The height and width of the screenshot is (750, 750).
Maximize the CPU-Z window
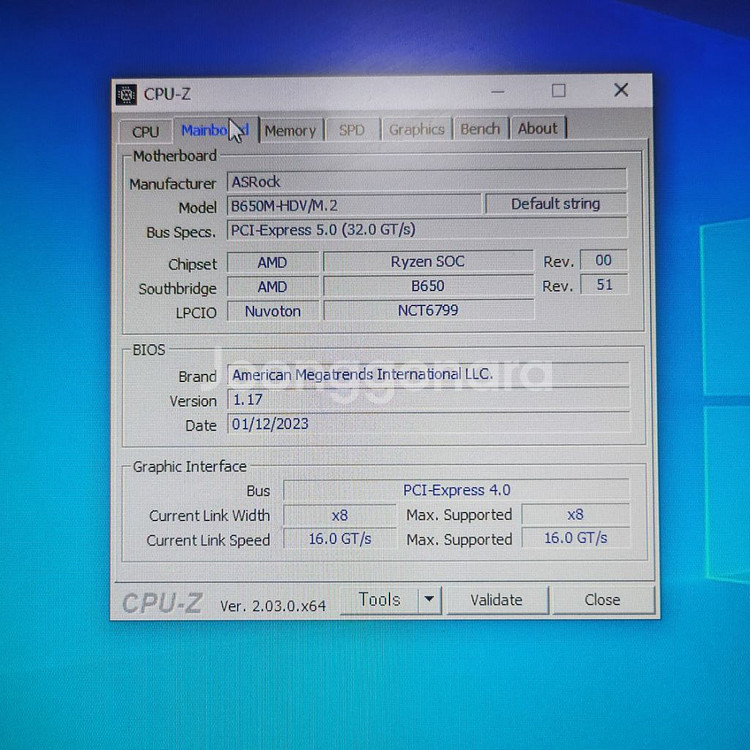point(558,91)
